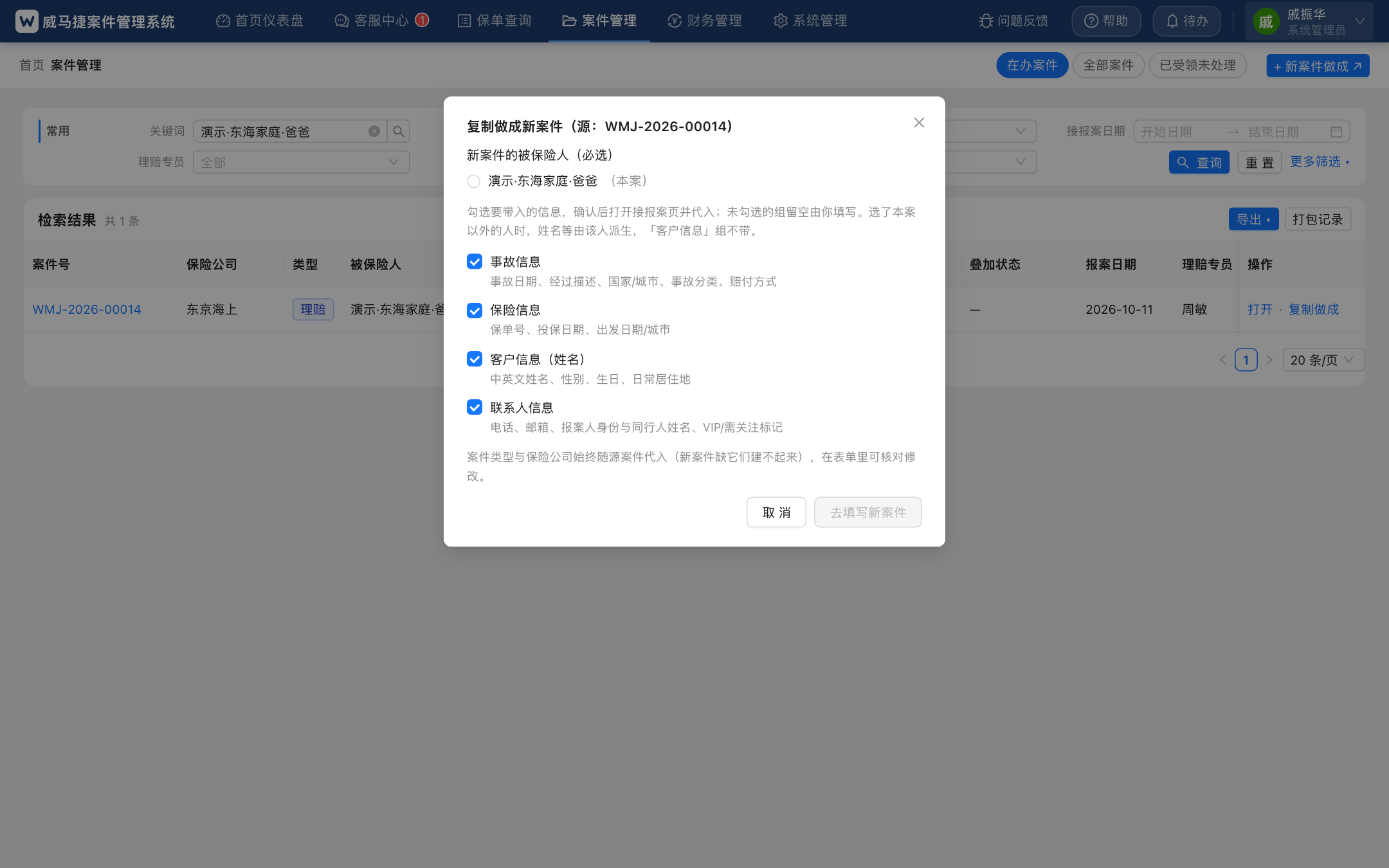Go to 客服中心 in the navigation

(x=372, y=21)
